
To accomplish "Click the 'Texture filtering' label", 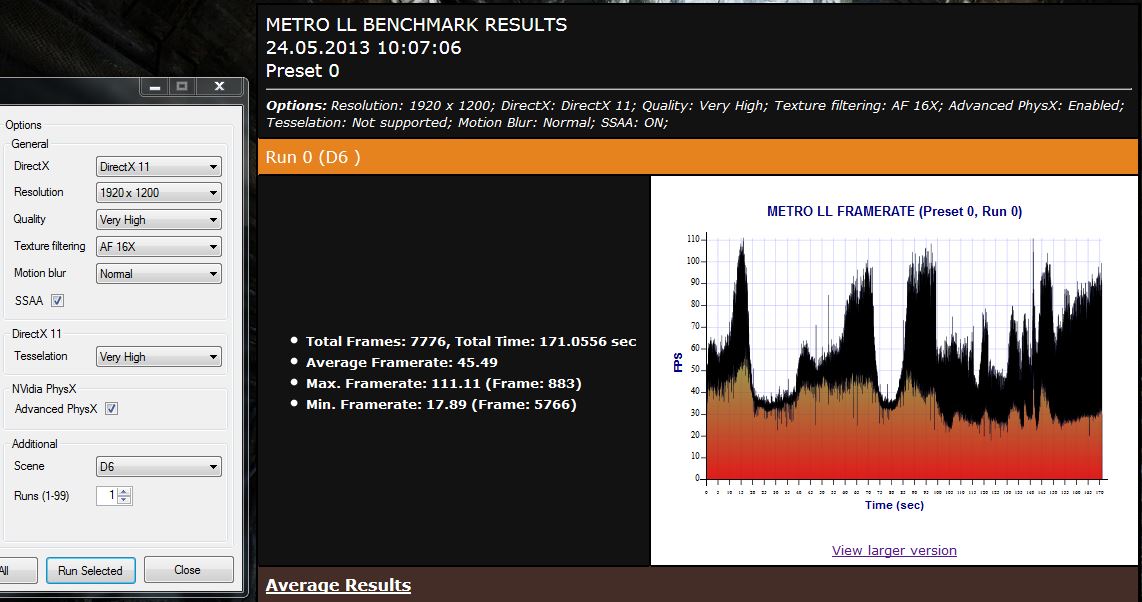I will click(x=50, y=246).
